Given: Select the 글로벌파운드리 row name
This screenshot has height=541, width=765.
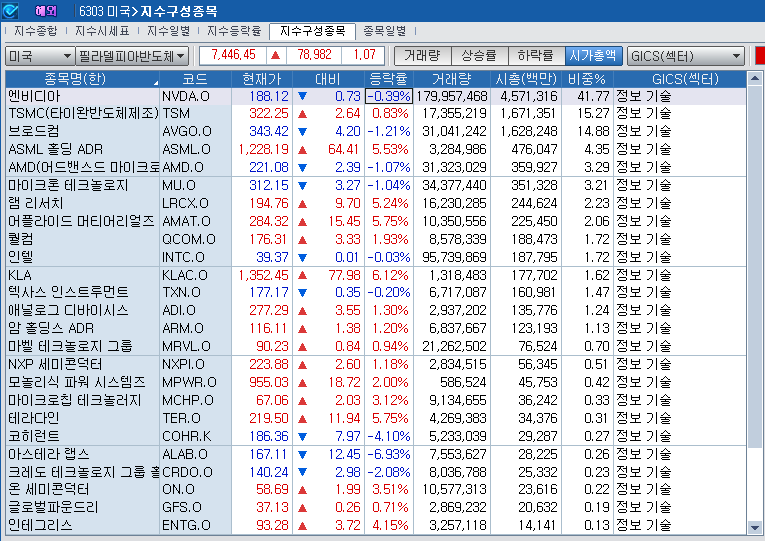Looking at the screenshot, I should point(53,507).
